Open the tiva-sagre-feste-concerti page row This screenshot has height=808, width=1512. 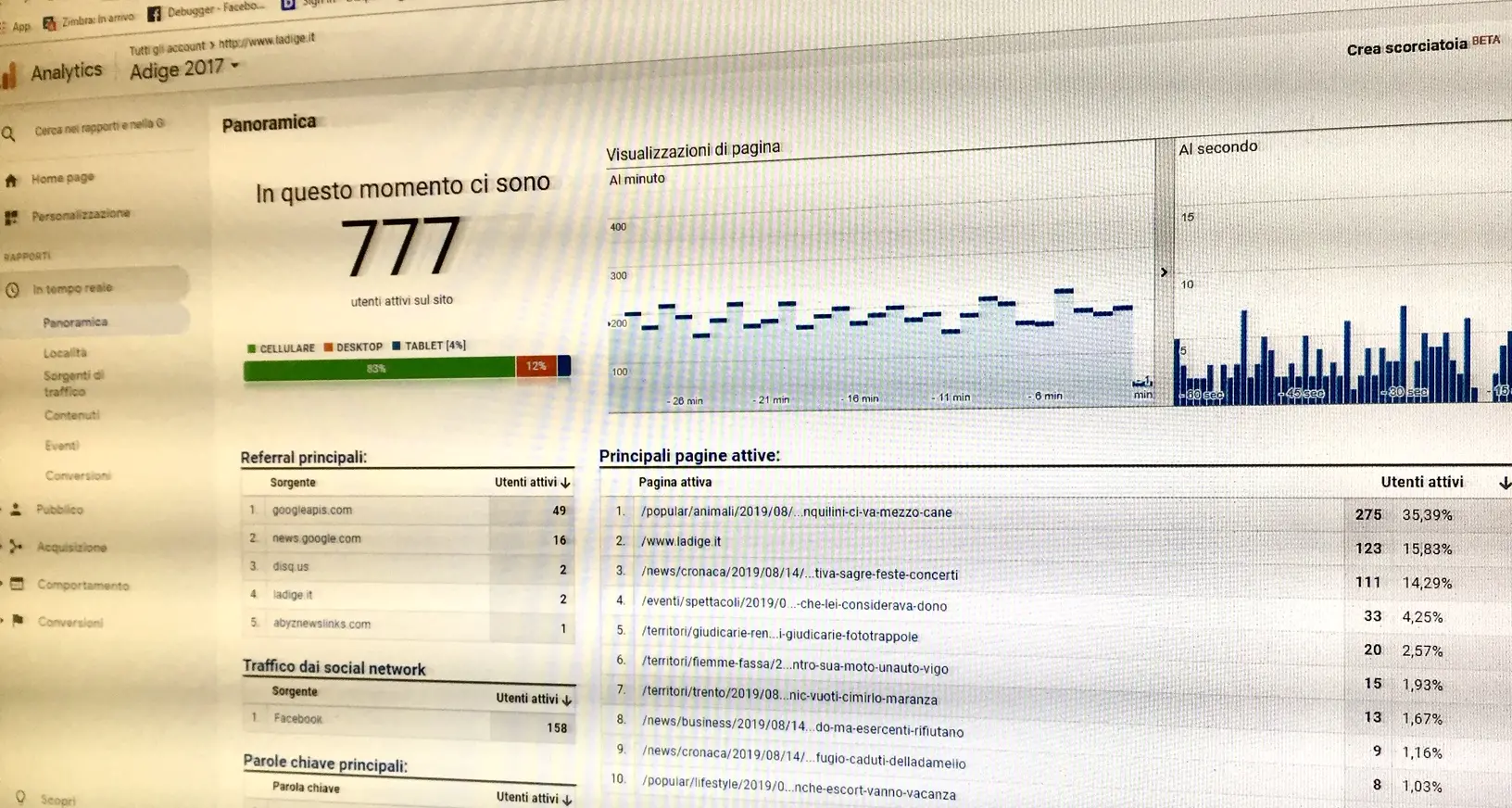(x=800, y=574)
